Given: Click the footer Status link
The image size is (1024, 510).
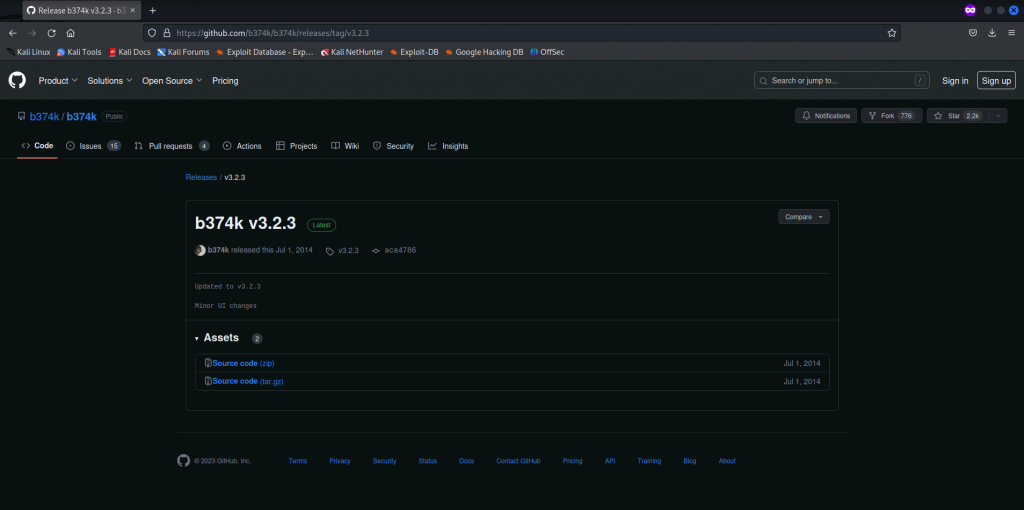Looking at the screenshot, I should pyautogui.click(x=428, y=461).
